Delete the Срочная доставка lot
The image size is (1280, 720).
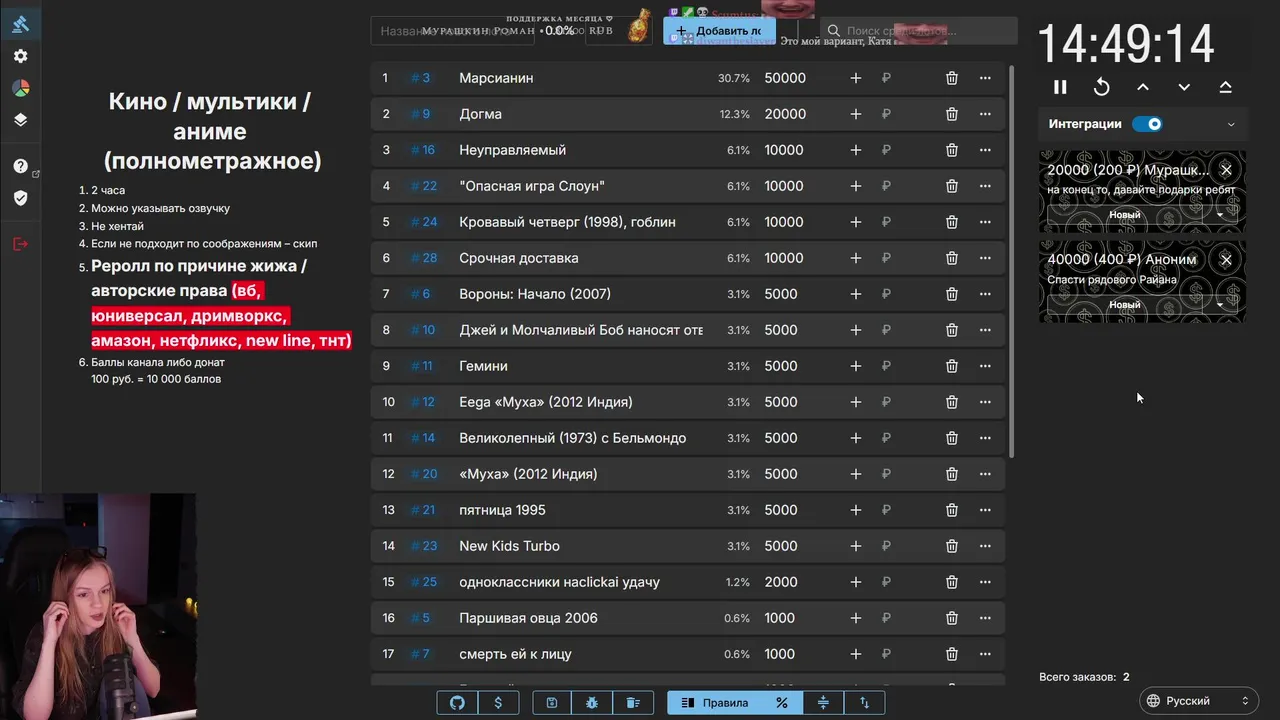(952, 258)
